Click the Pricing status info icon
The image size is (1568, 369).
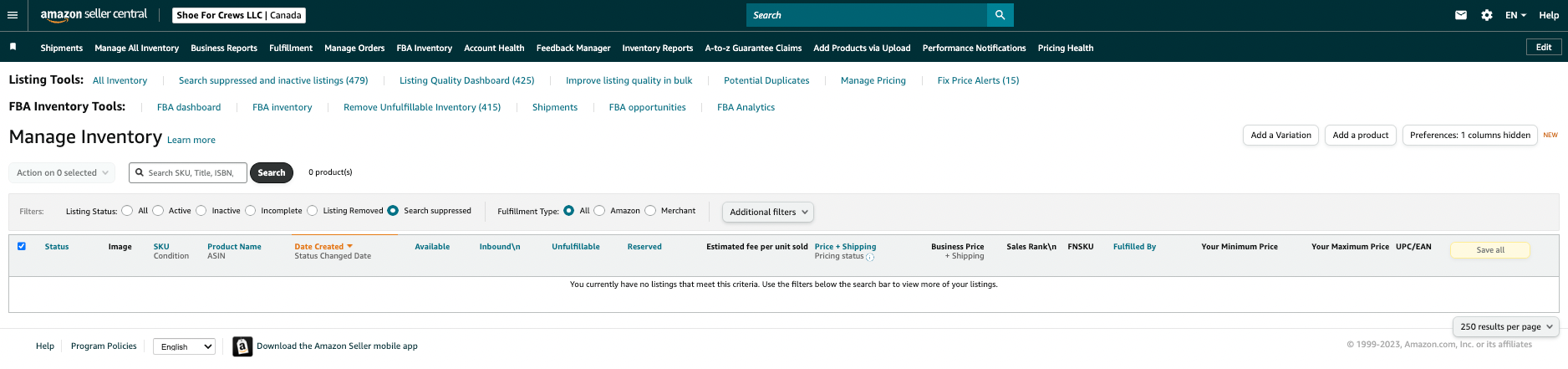coord(870,257)
